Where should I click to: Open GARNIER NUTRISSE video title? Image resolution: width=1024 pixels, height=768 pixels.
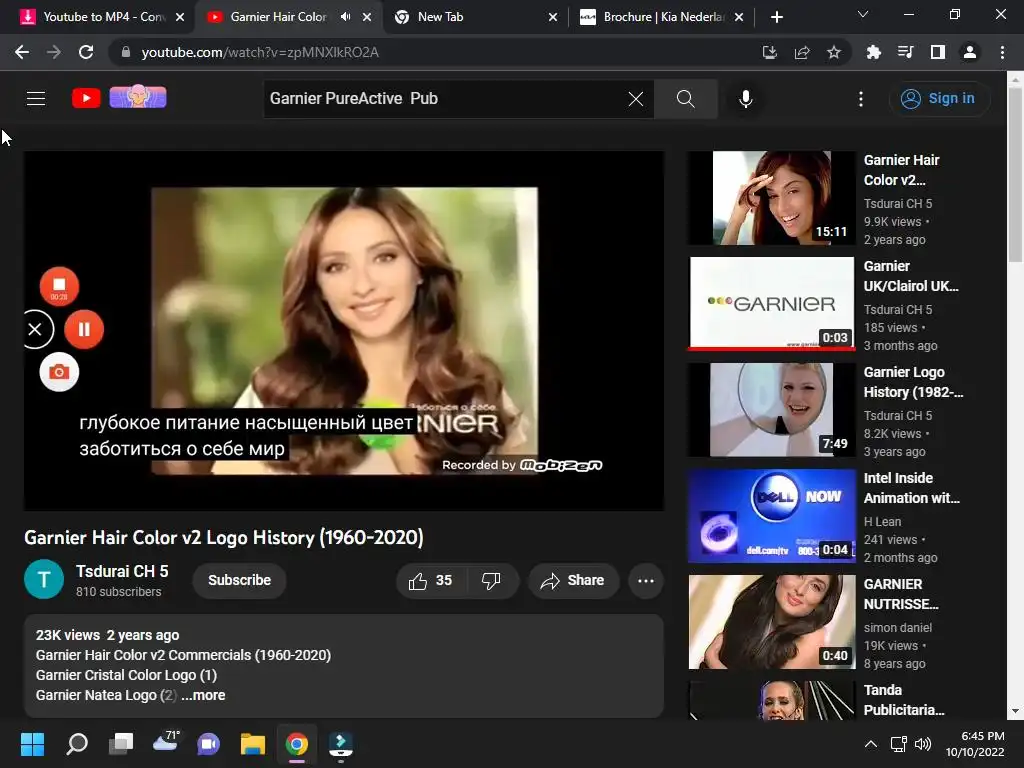click(901, 594)
